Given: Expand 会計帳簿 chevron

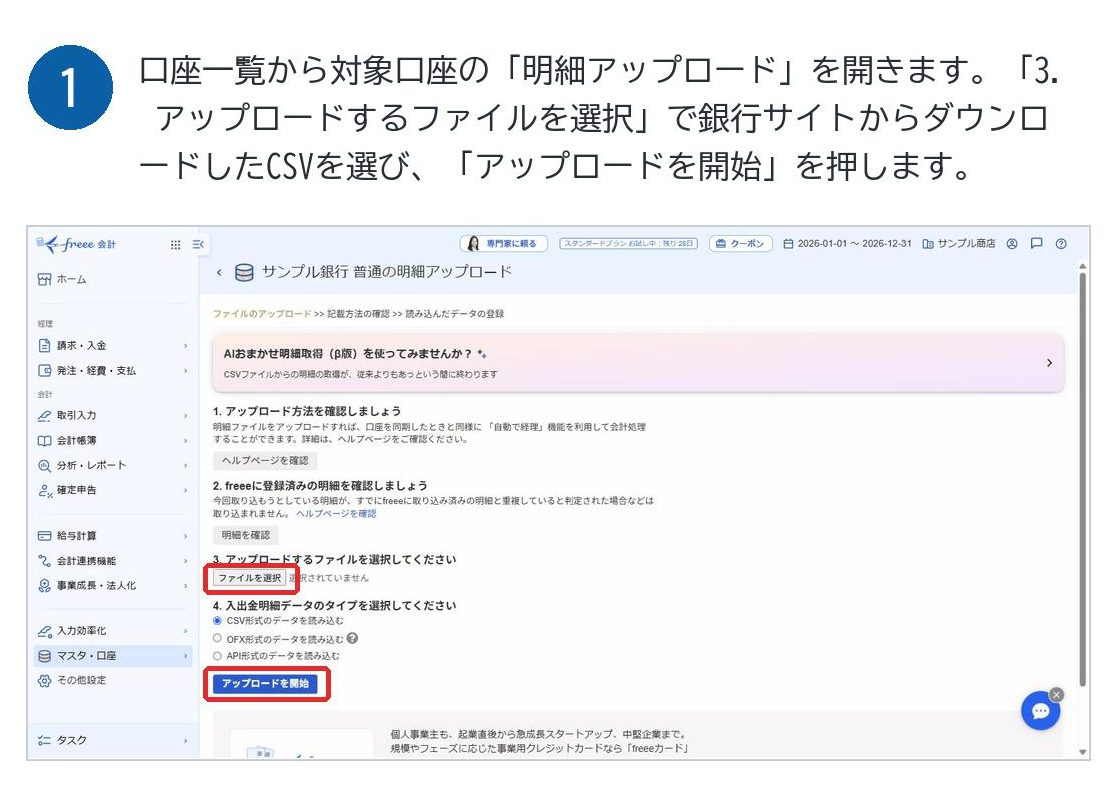Looking at the screenshot, I should 186,440.
